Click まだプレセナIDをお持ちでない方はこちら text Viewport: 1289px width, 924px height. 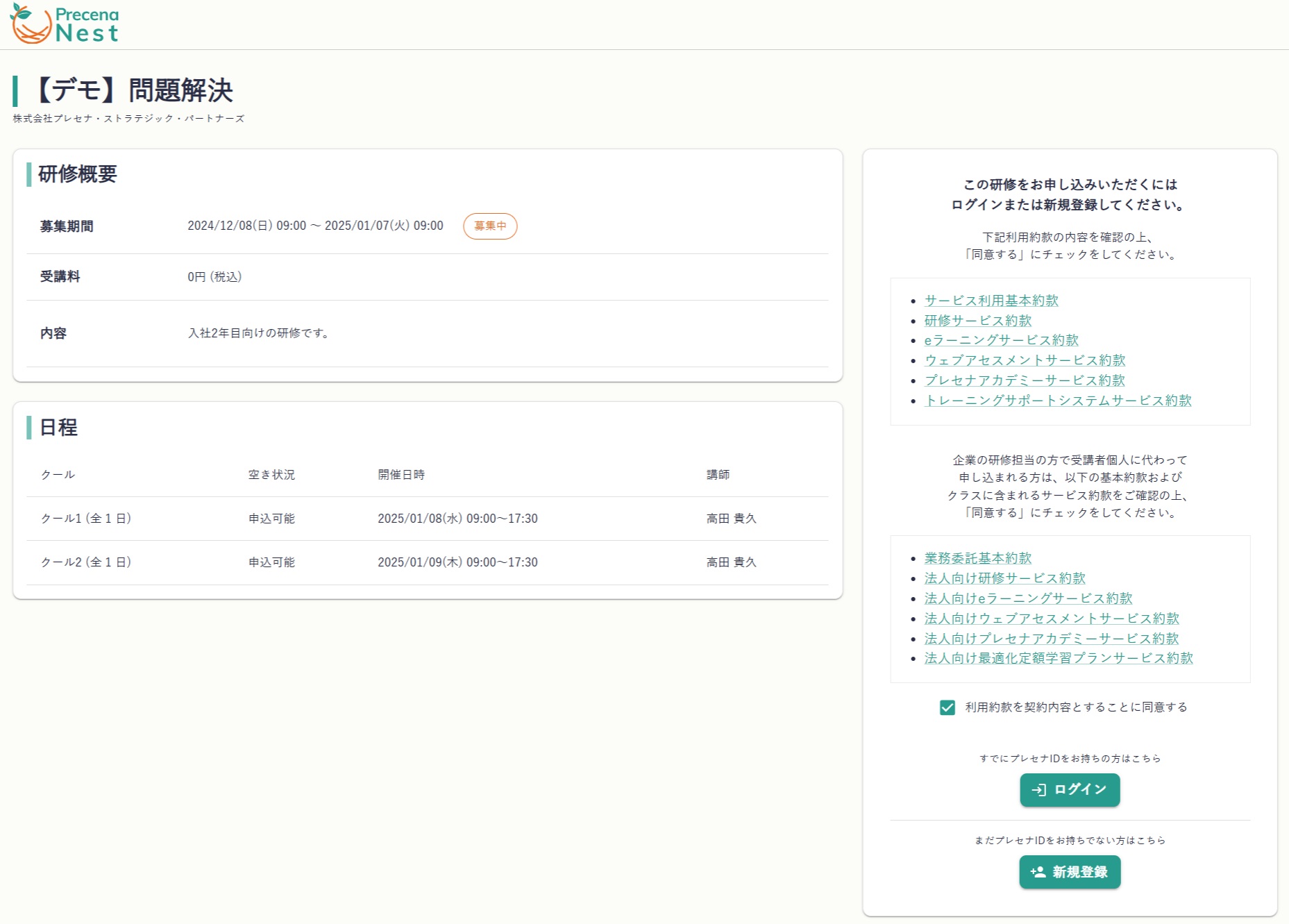(x=1070, y=841)
